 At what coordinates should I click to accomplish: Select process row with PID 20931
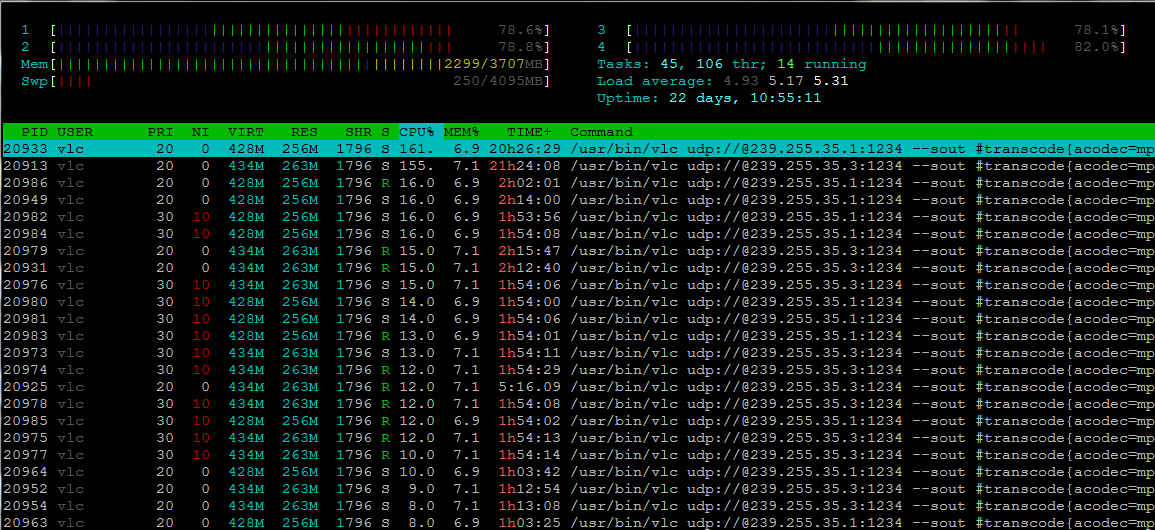(578, 267)
